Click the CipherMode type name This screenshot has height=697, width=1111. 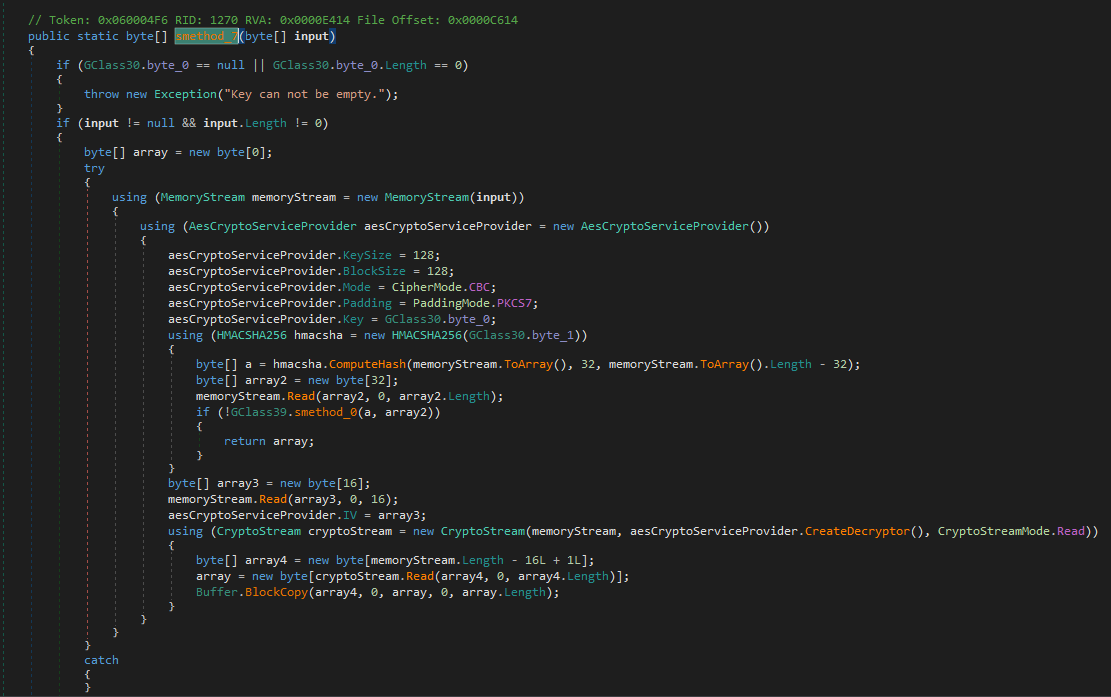pyautogui.click(x=427, y=288)
